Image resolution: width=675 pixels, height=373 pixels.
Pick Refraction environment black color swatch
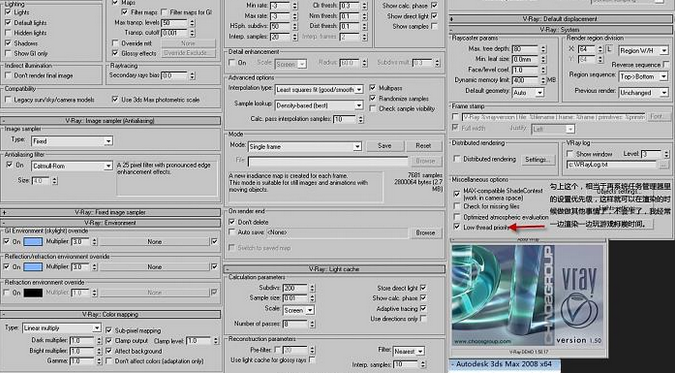[x=33, y=292]
